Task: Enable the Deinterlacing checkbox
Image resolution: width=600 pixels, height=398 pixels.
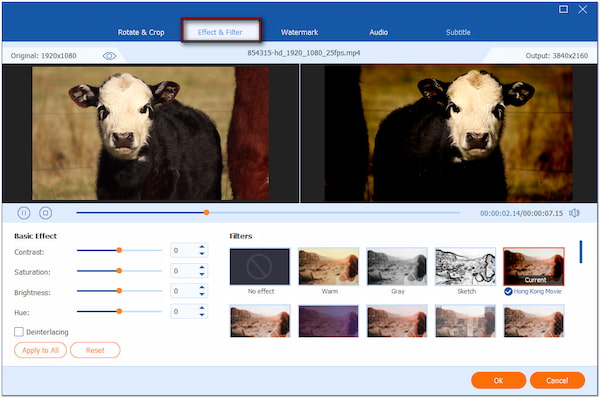Action: (x=19, y=332)
